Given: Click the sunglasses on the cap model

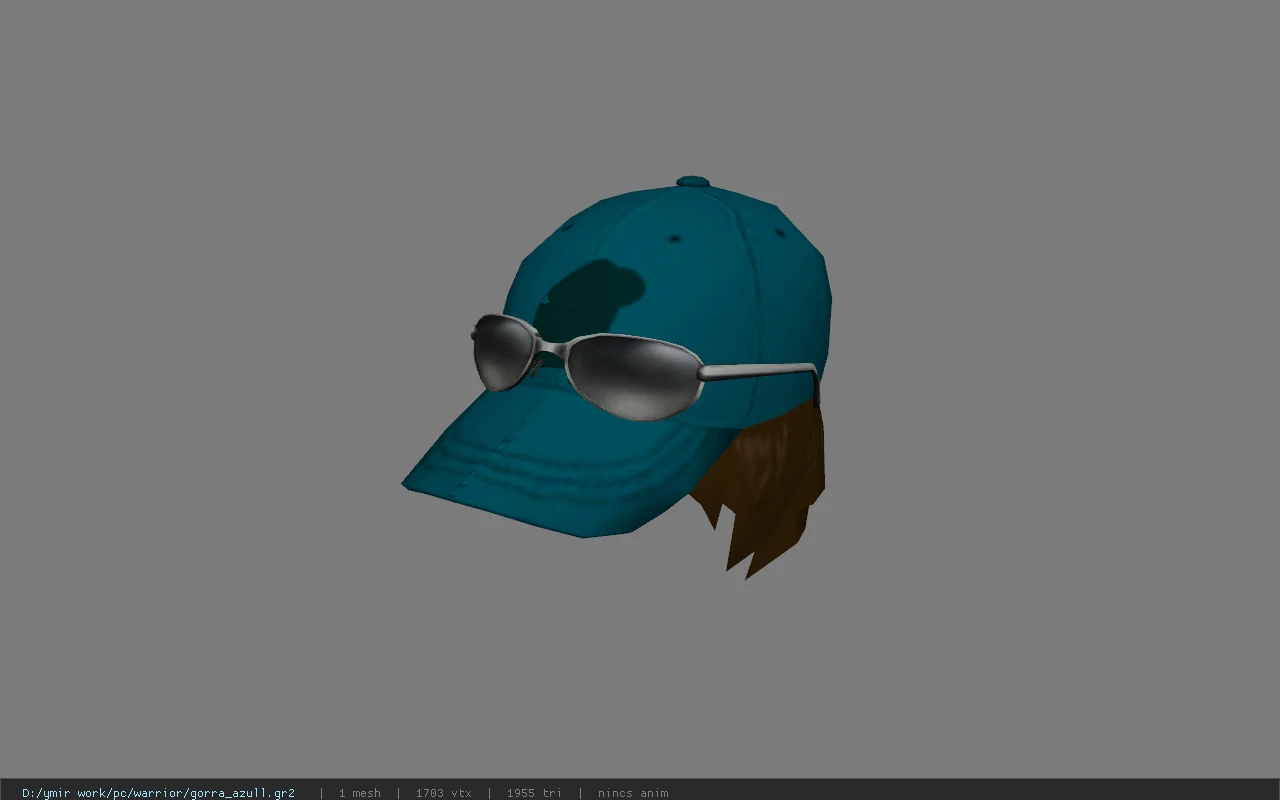Looking at the screenshot, I should (x=644, y=368).
